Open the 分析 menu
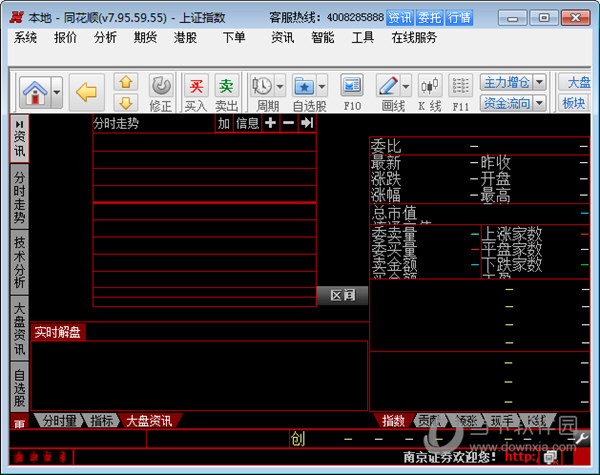Screen dimensions: 600x475 tap(105, 38)
